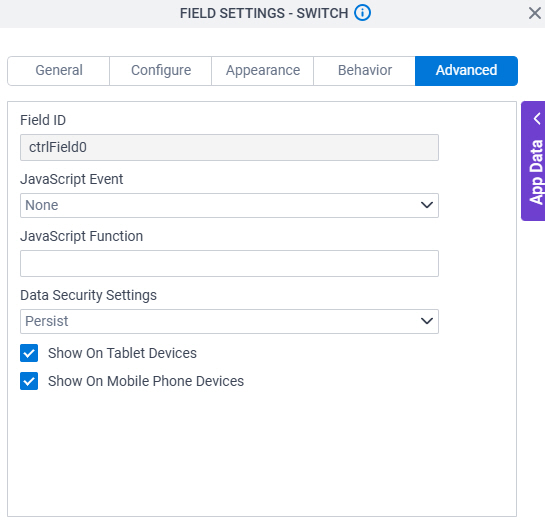Toggle the Show On Tablet Devices label
Screen dimensions: 545x532
coord(122,353)
